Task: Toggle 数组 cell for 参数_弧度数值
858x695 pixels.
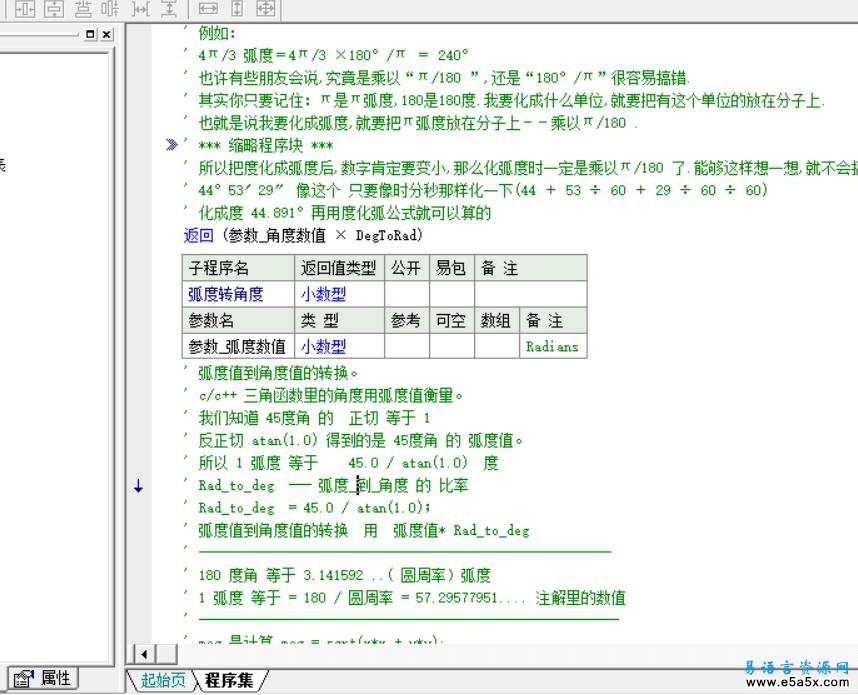Action: tap(496, 346)
